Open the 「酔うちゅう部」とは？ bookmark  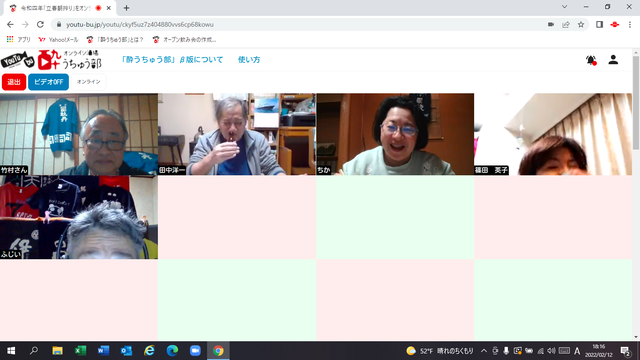115,40
